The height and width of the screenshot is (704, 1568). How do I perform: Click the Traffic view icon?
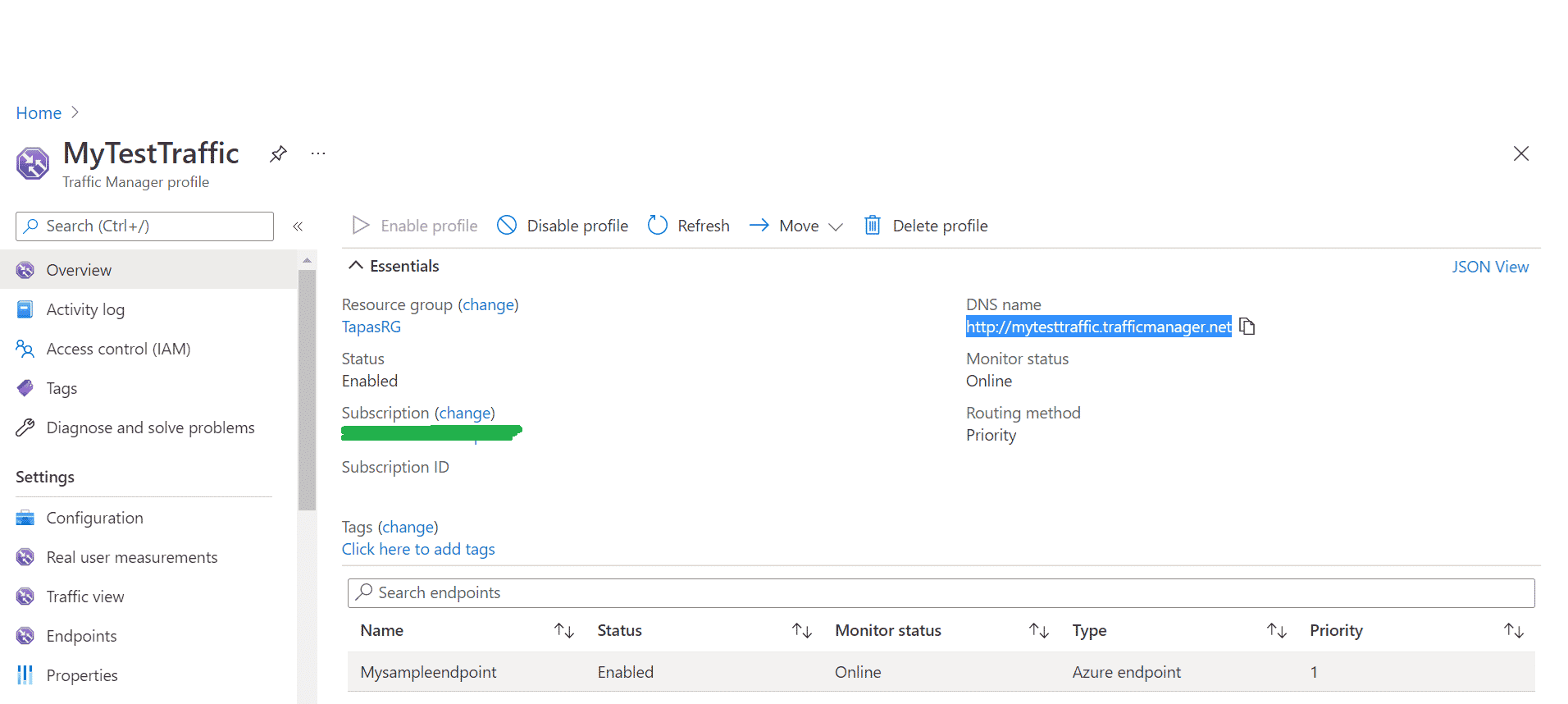tap(25, 597)
